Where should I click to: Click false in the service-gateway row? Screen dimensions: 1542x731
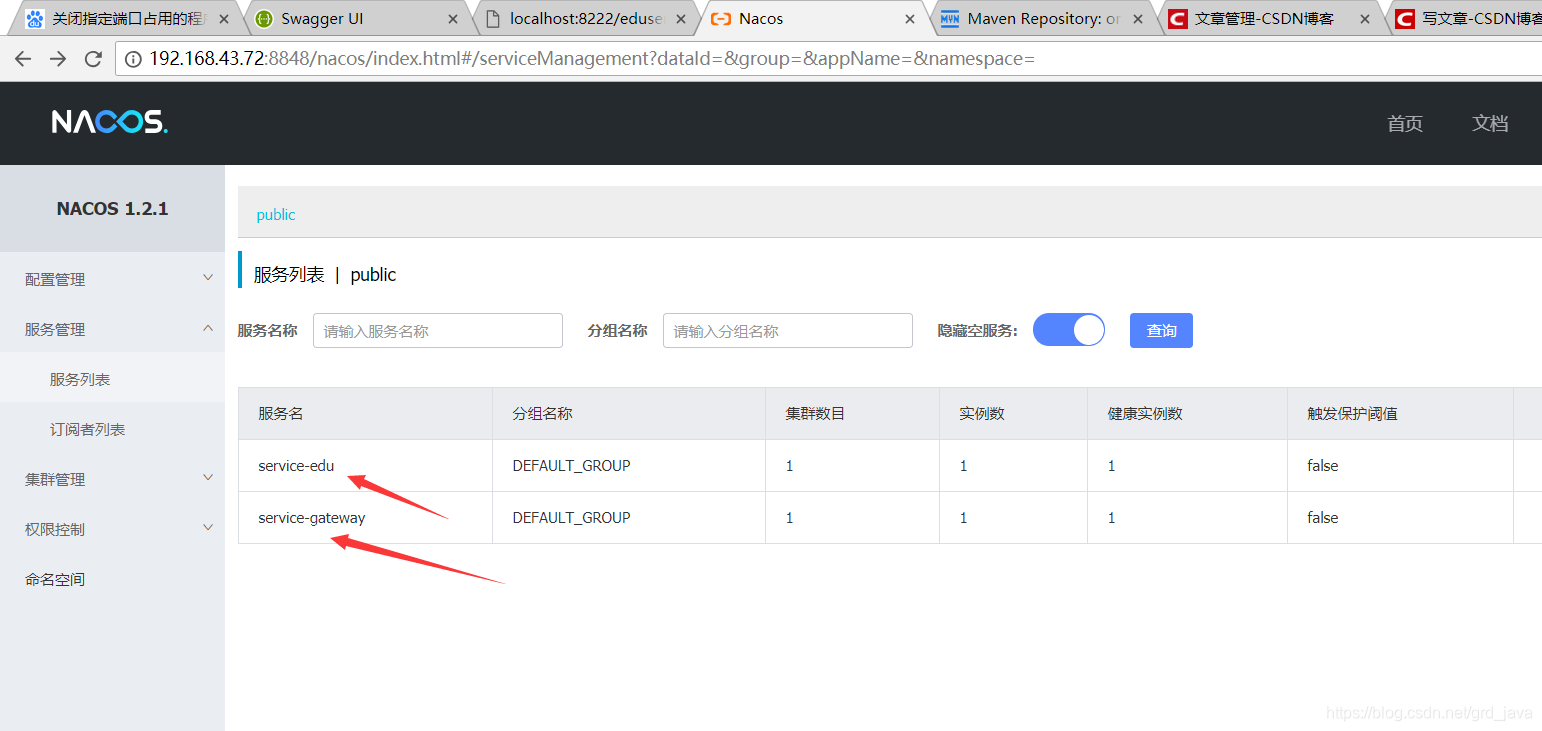pyautogui.click(x=1322, y=518)
